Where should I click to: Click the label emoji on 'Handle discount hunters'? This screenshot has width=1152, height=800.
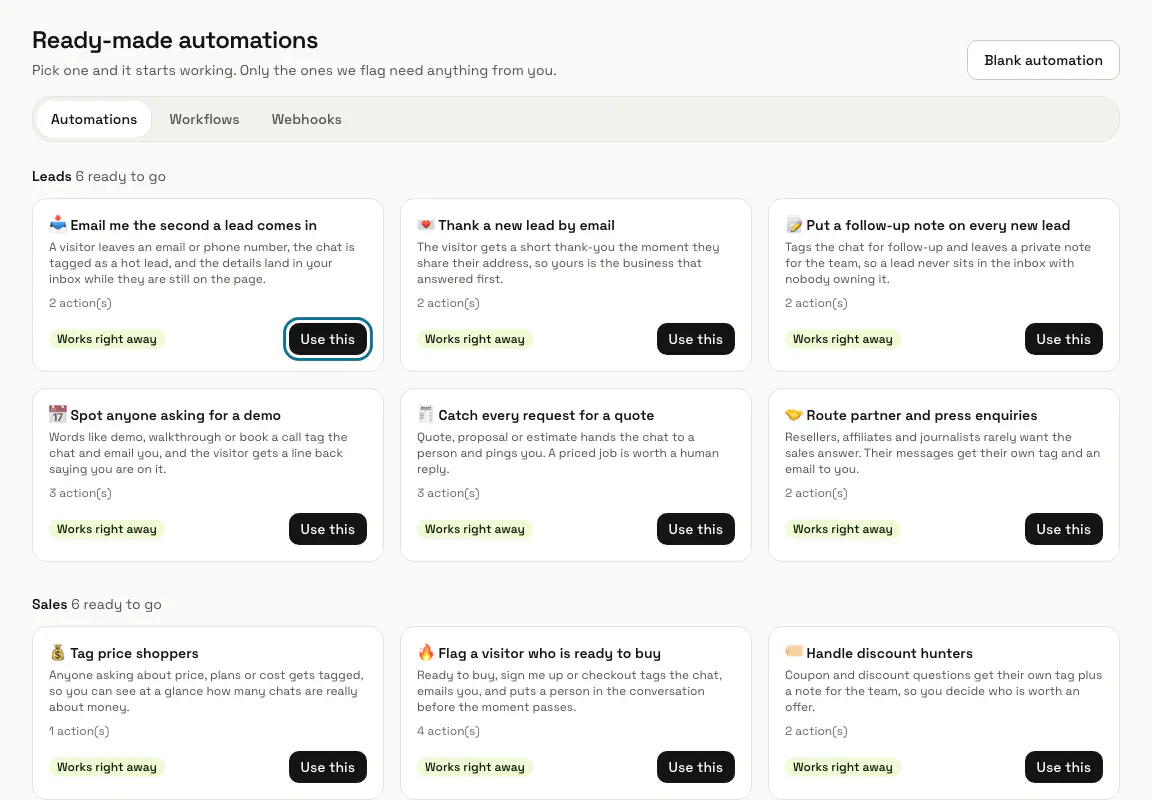click(793, 651)
